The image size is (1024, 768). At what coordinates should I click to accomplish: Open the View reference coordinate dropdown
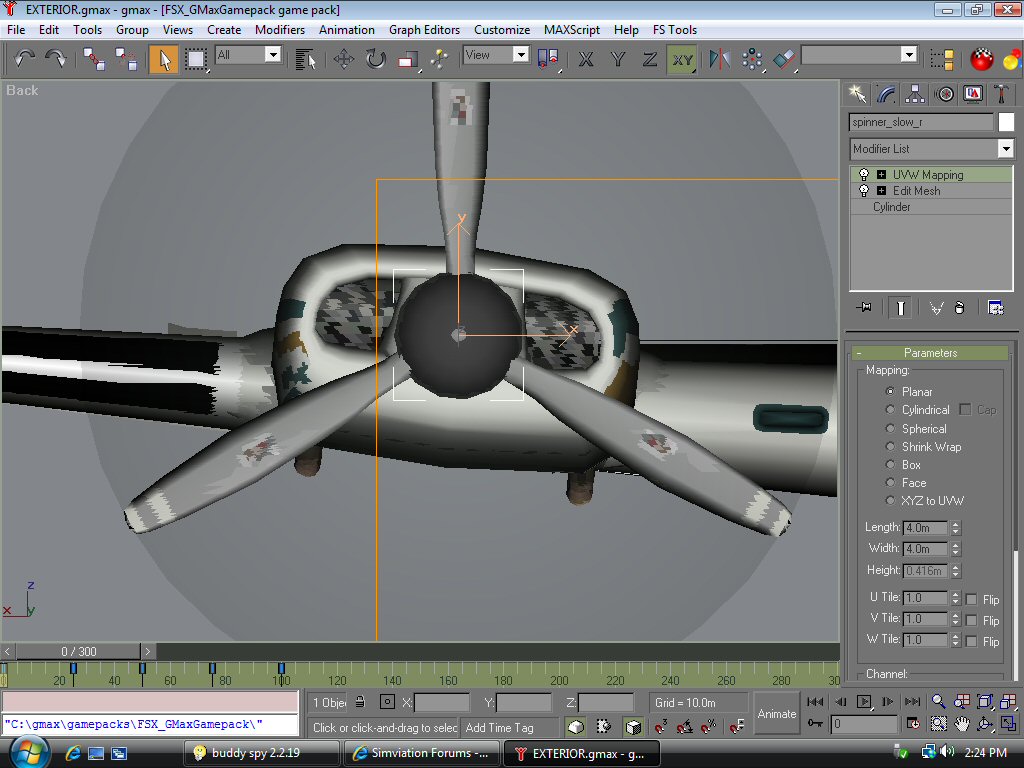520,55
